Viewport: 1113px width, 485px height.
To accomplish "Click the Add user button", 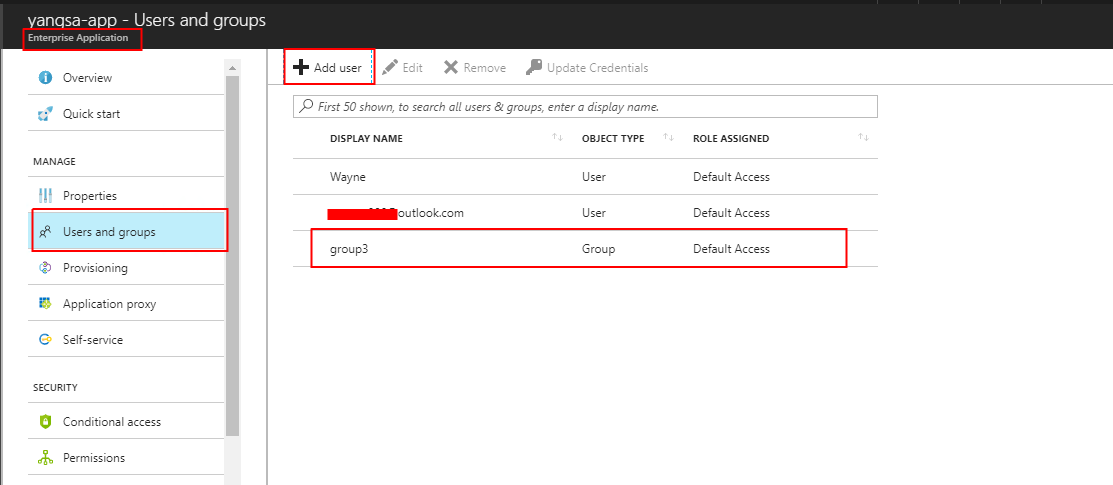I will coord(329,67).
